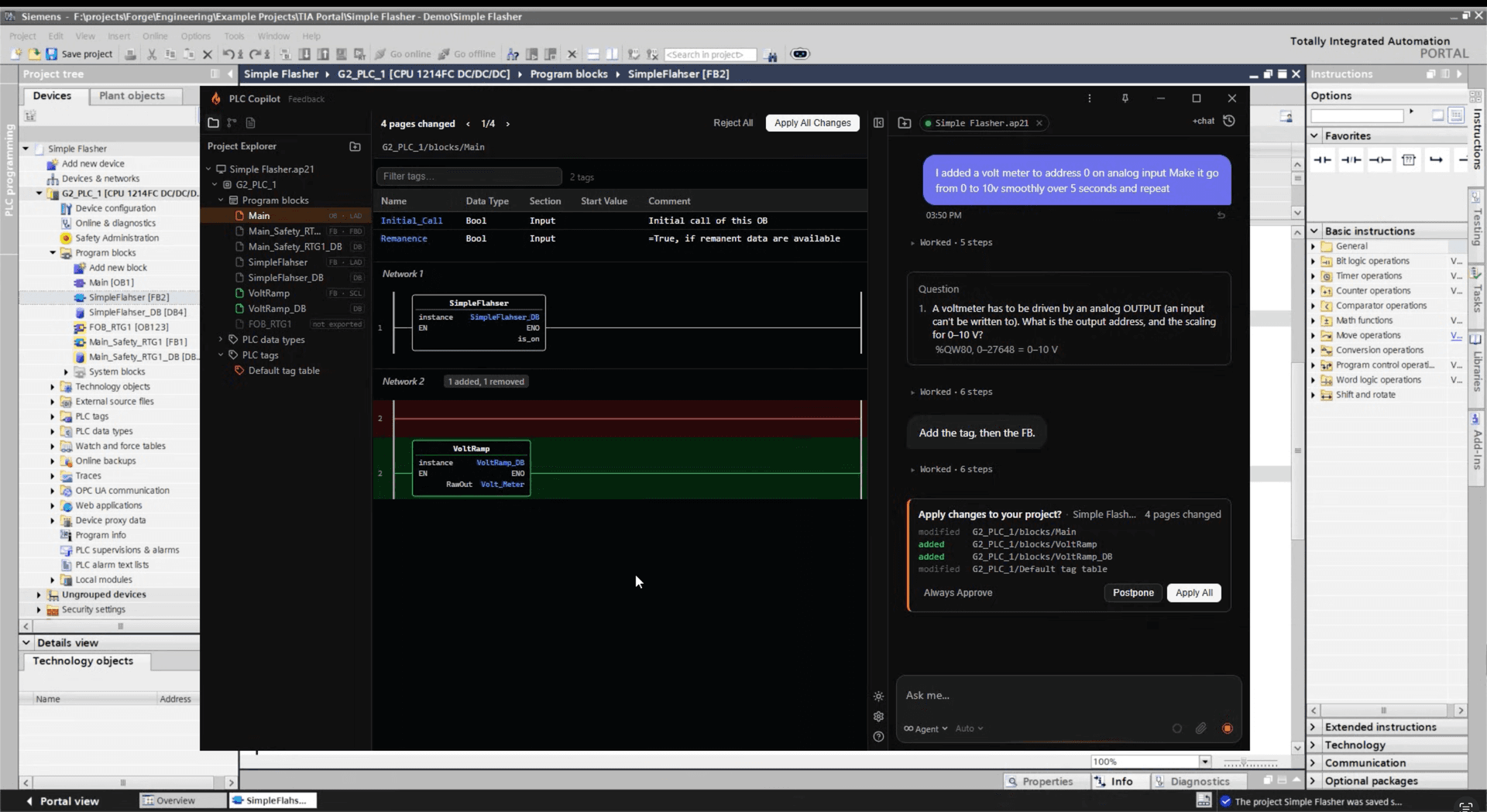Collapse the side panel icon left of chat
Screen dimensions: 1487x812
pos(878,122)
